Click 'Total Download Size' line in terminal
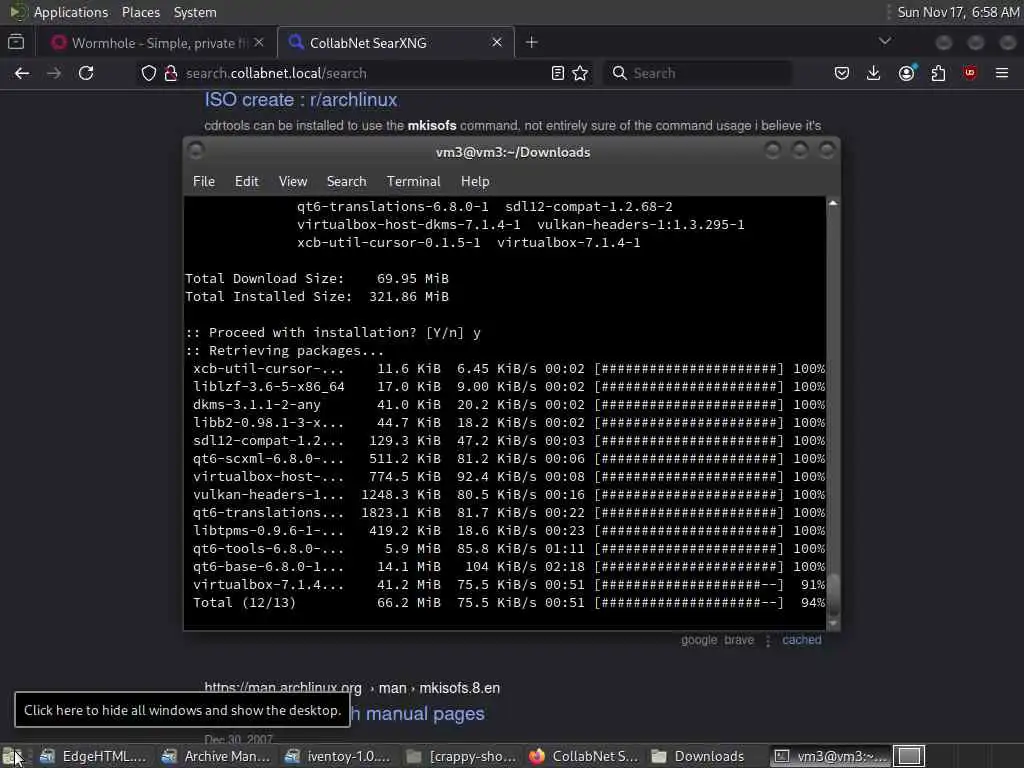 click(317, 279)
